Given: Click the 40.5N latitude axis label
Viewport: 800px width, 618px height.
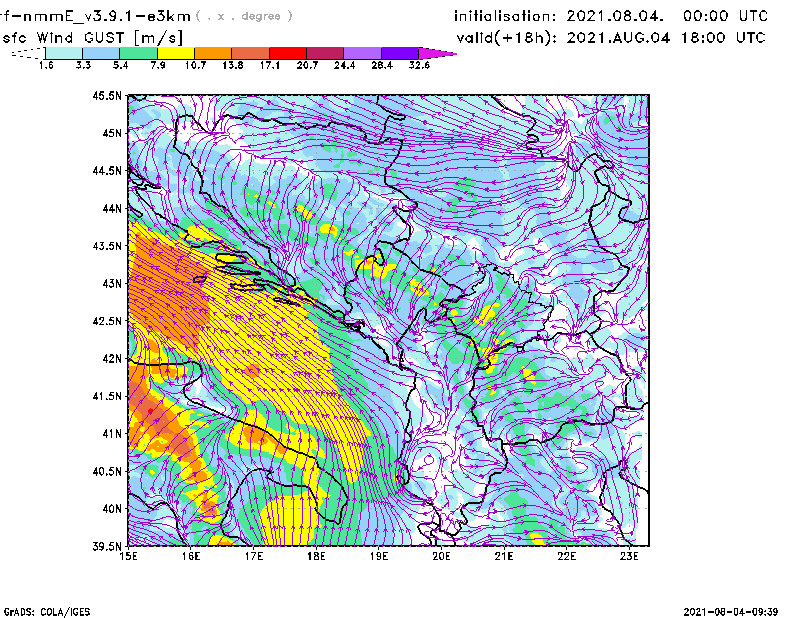Looking at the screenshot, I should [x=107, y=472].
